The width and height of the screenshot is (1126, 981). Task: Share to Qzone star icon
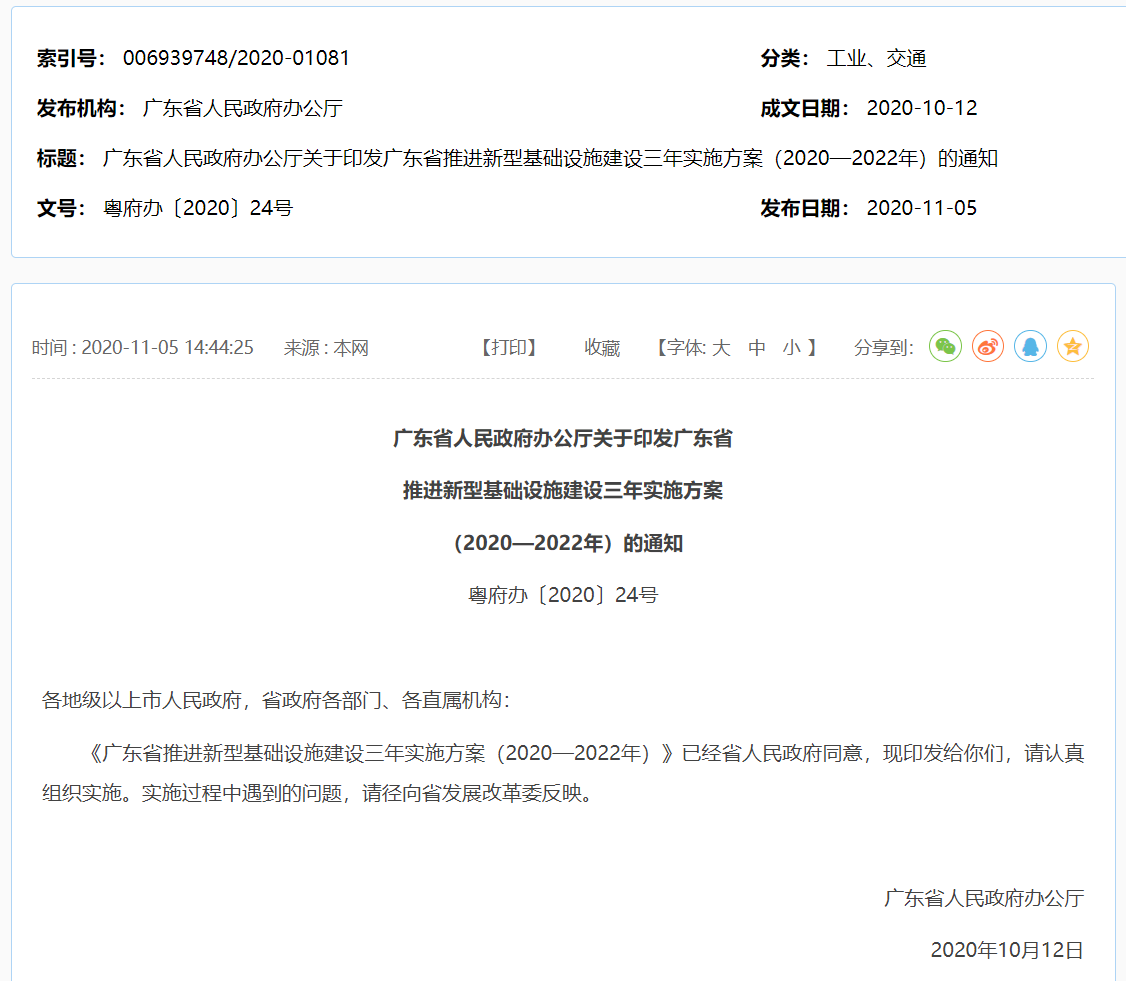point(1072,347)
